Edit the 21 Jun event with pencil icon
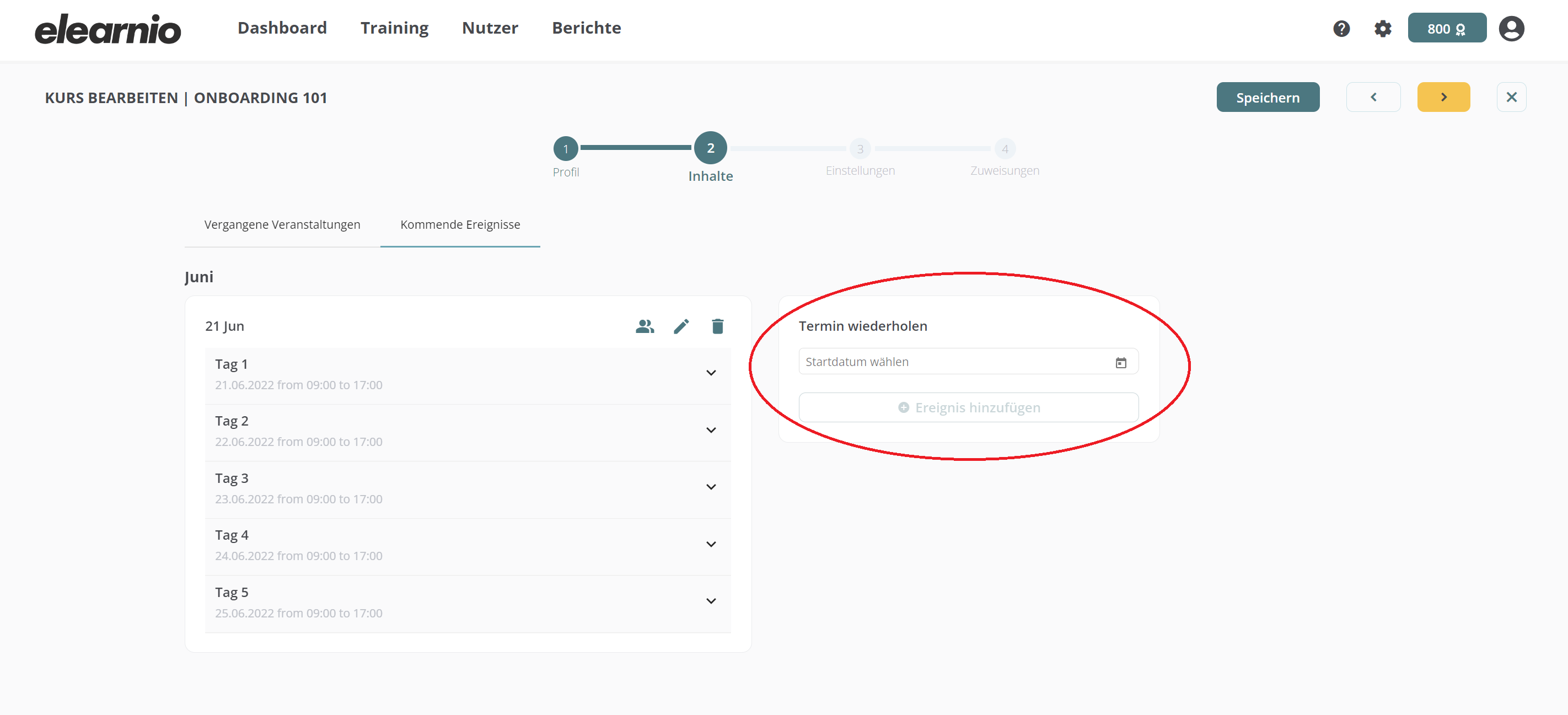1568x715 pixels. 681,327
